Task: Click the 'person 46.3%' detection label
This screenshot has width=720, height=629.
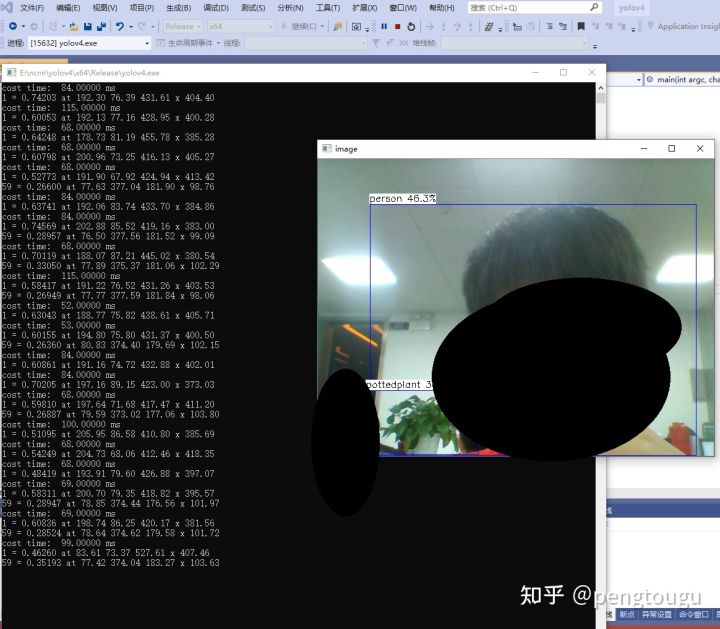Action: (x=402, y=198)
